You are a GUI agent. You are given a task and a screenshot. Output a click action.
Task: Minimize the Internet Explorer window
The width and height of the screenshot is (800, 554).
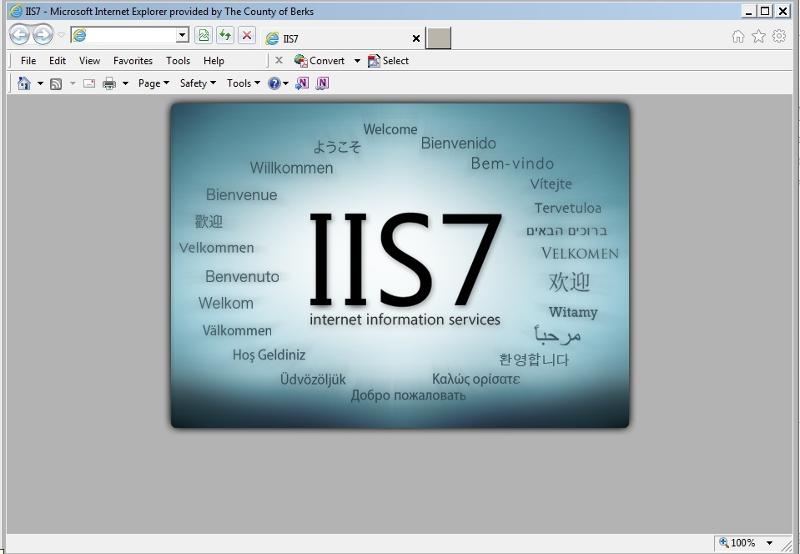pos(748,11)
